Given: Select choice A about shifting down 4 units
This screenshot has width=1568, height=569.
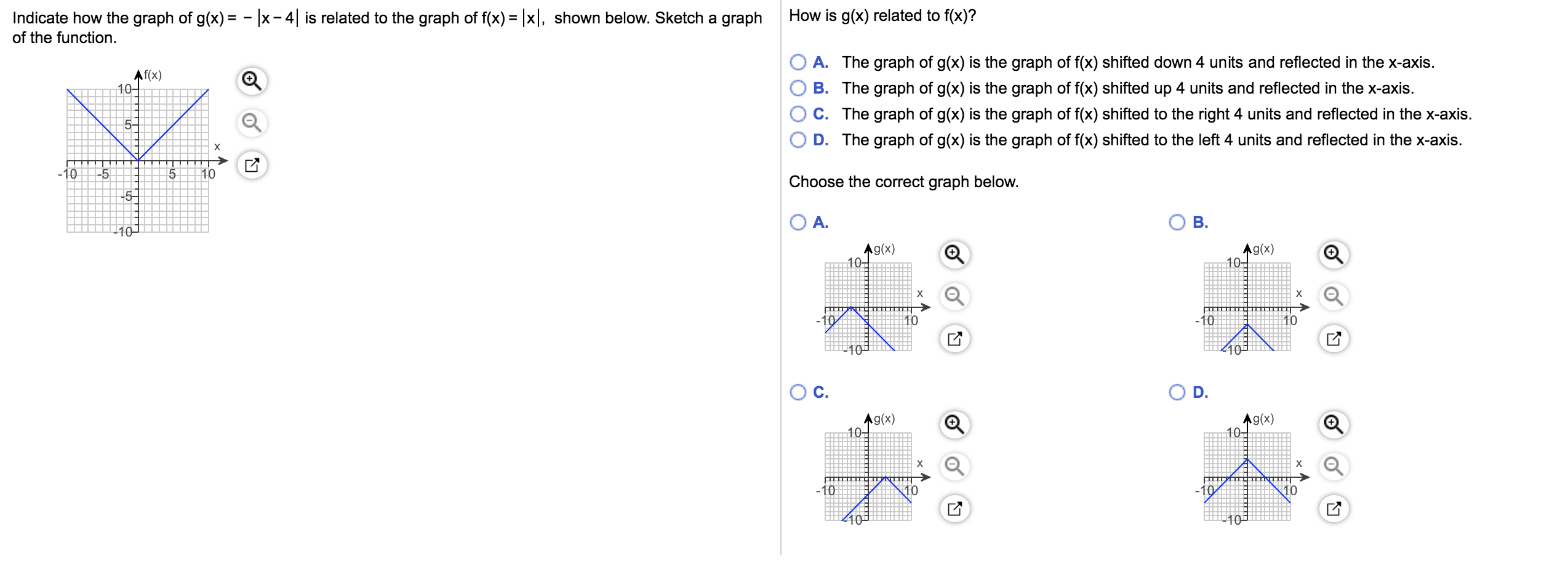Looking at the screenshot, I should pyautogui.click(x=797, y=62).
